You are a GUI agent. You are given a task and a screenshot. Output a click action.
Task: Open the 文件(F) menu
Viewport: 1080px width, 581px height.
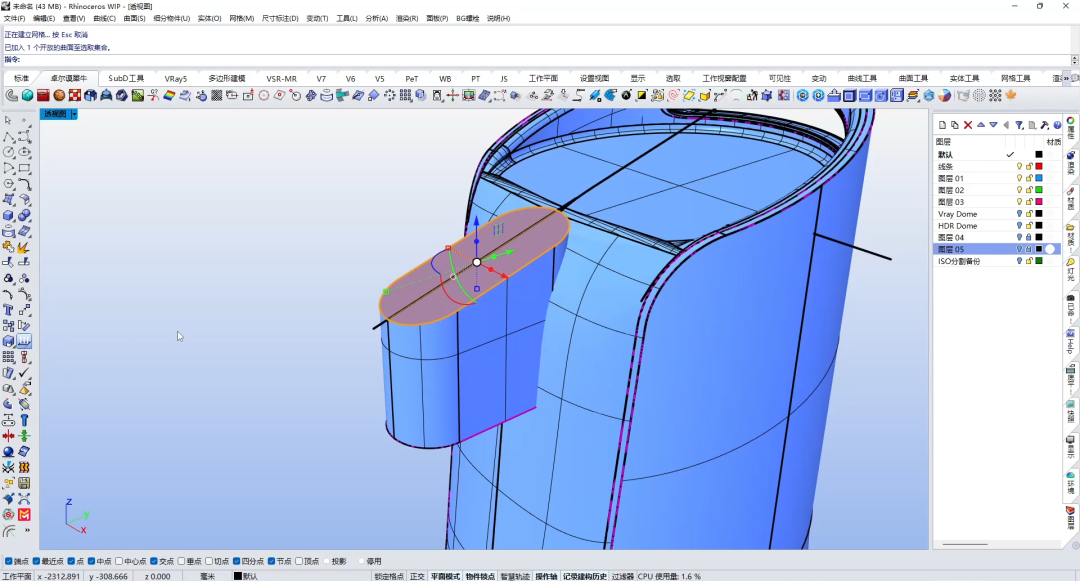pos(14,19)
